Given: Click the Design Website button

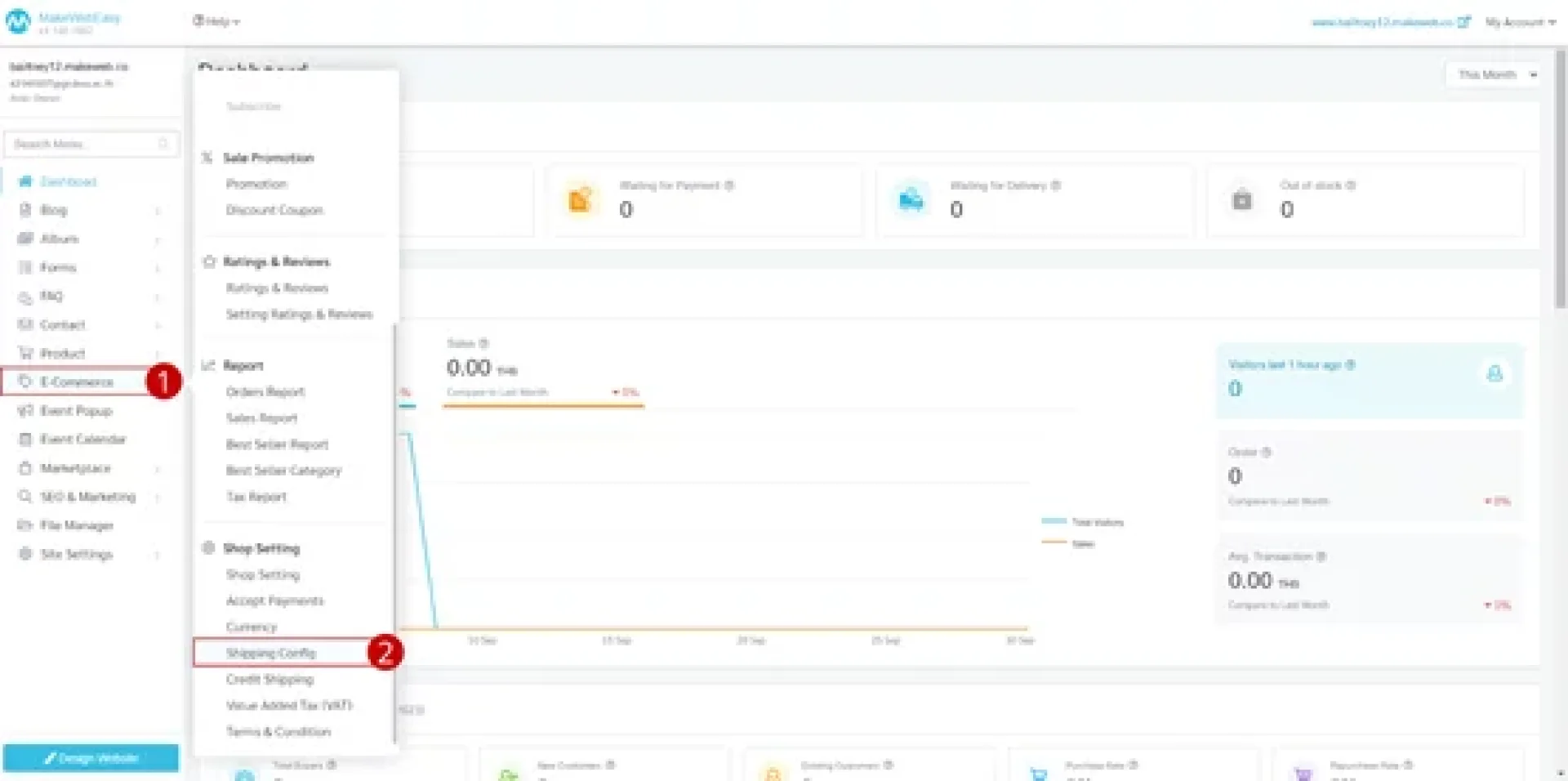Looking at the screenshot, I should click(91, 758).
